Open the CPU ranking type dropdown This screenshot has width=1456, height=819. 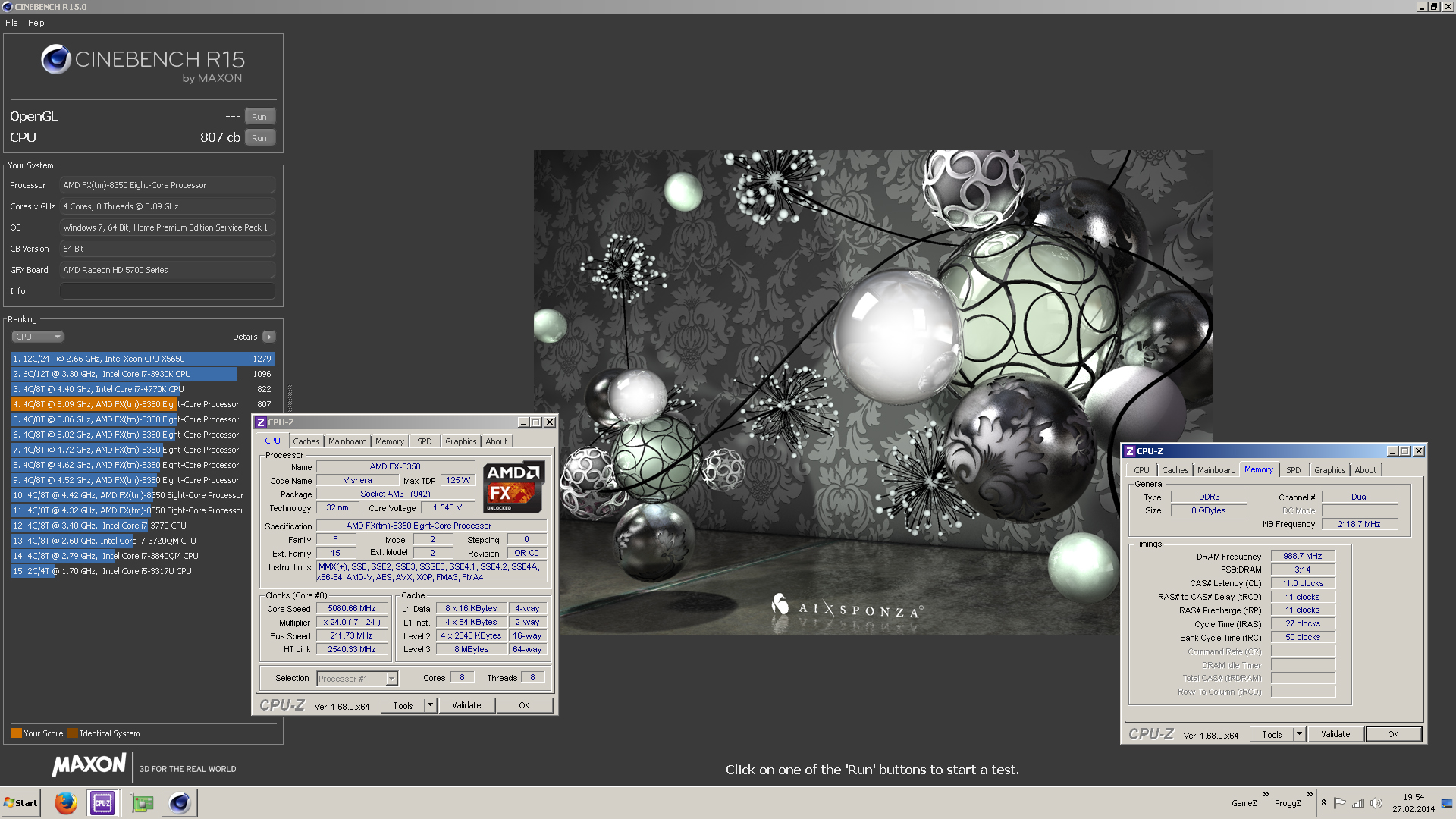(x=37, y=337)
